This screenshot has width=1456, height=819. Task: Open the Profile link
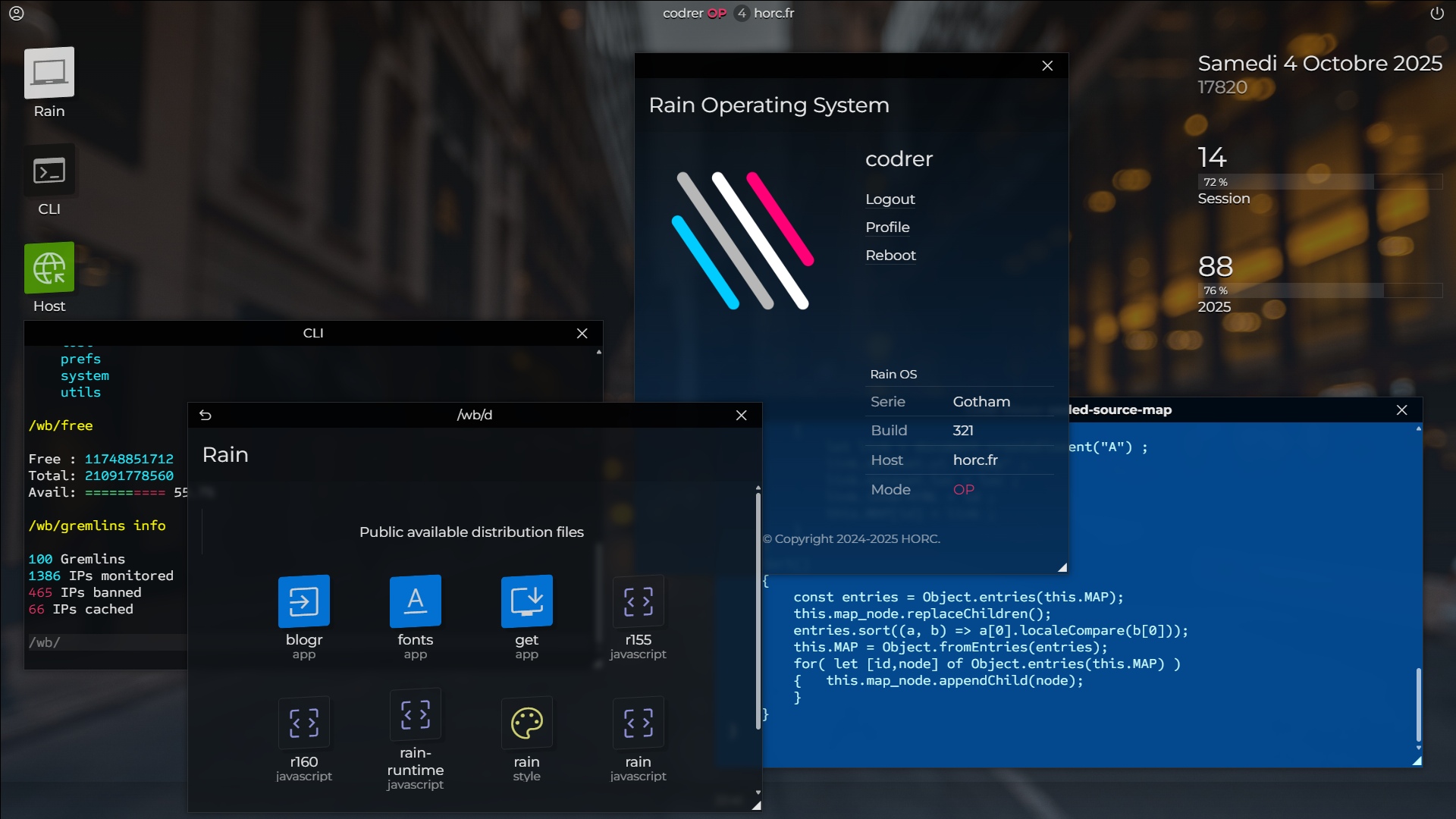[x=887, y=227]
